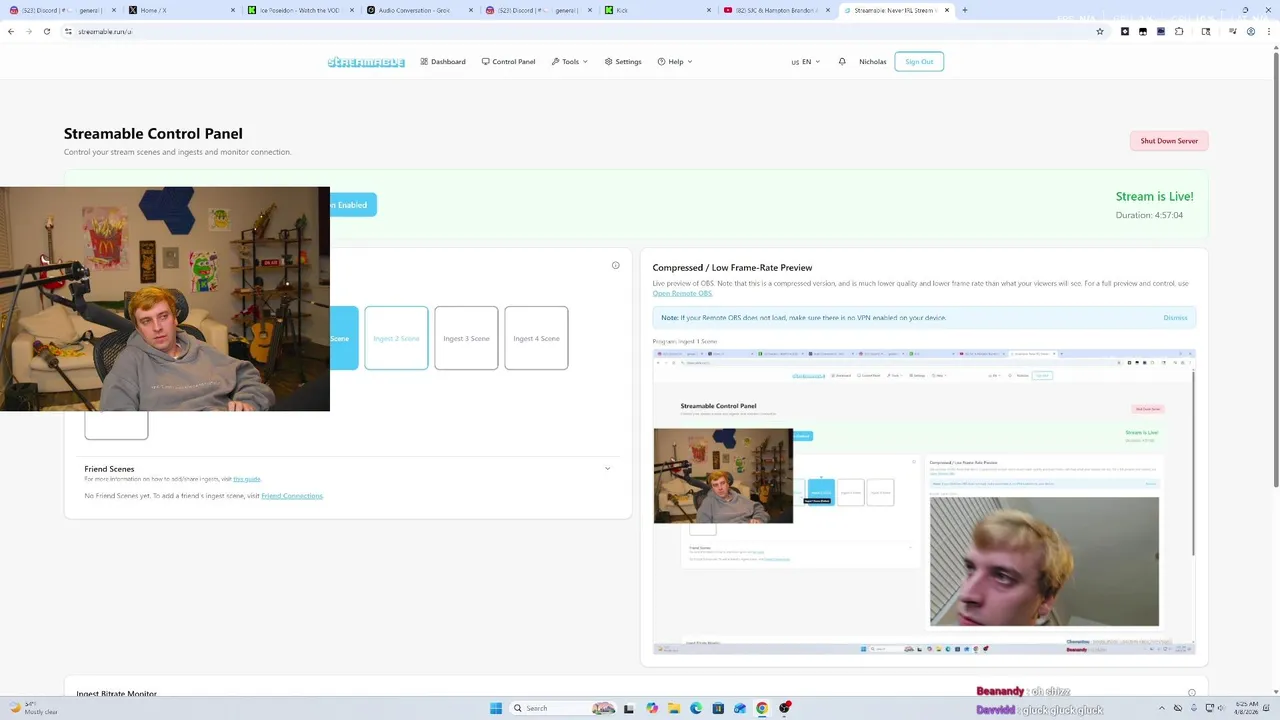Image resolution: width=1280 pixels, height=720 pixels.
Task: Click the Streamable logo in the header
Action: coord(366,62)
